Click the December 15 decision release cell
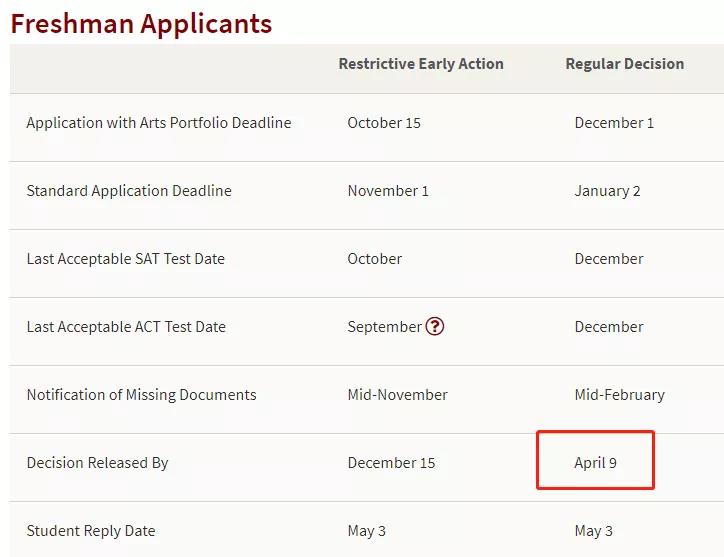 392,463
